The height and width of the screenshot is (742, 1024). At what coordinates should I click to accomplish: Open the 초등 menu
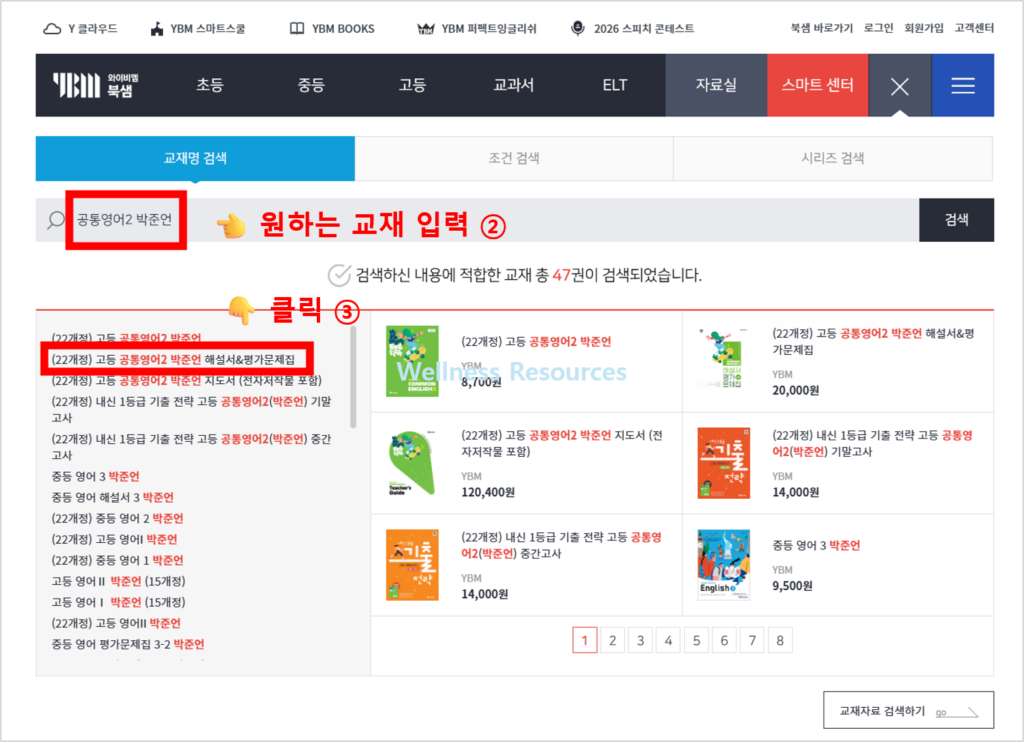pos(210,86)
